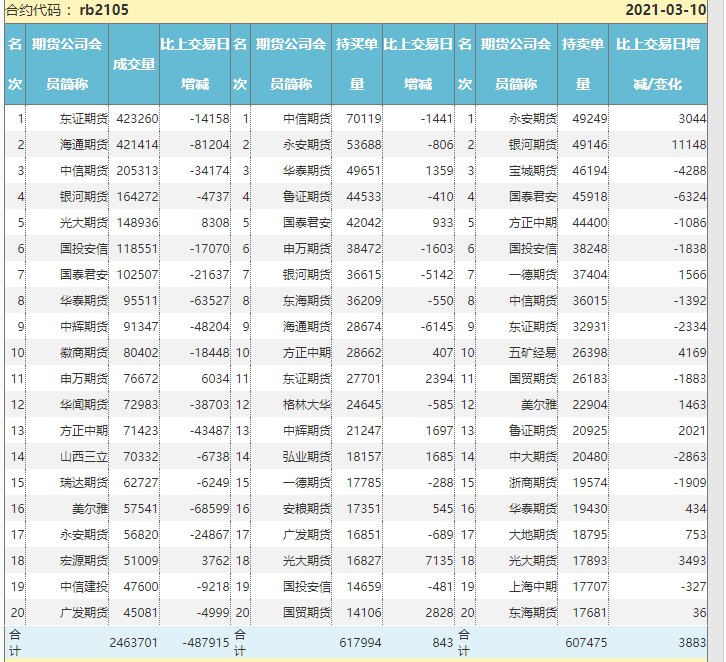The image size is (726, 662).
Task: Select 美尔雅 in the short ranking
Action: pyautogui.click(x=538, y=405)
